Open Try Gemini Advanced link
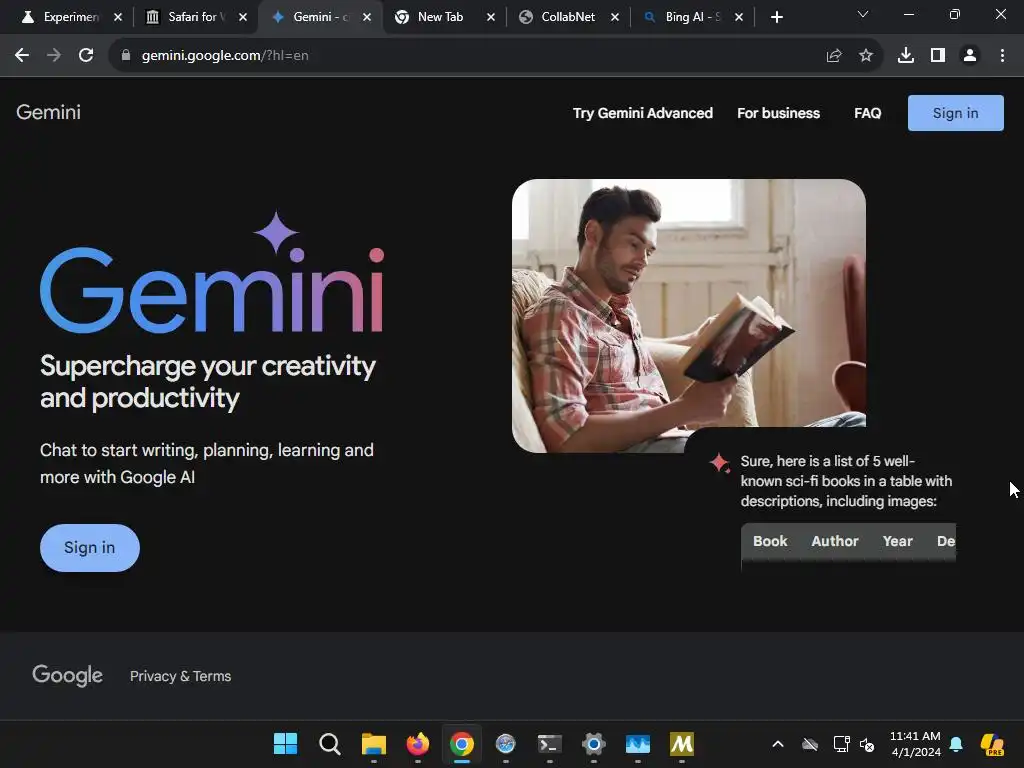The image size is (1024, 768). click(x=643, y=113)
